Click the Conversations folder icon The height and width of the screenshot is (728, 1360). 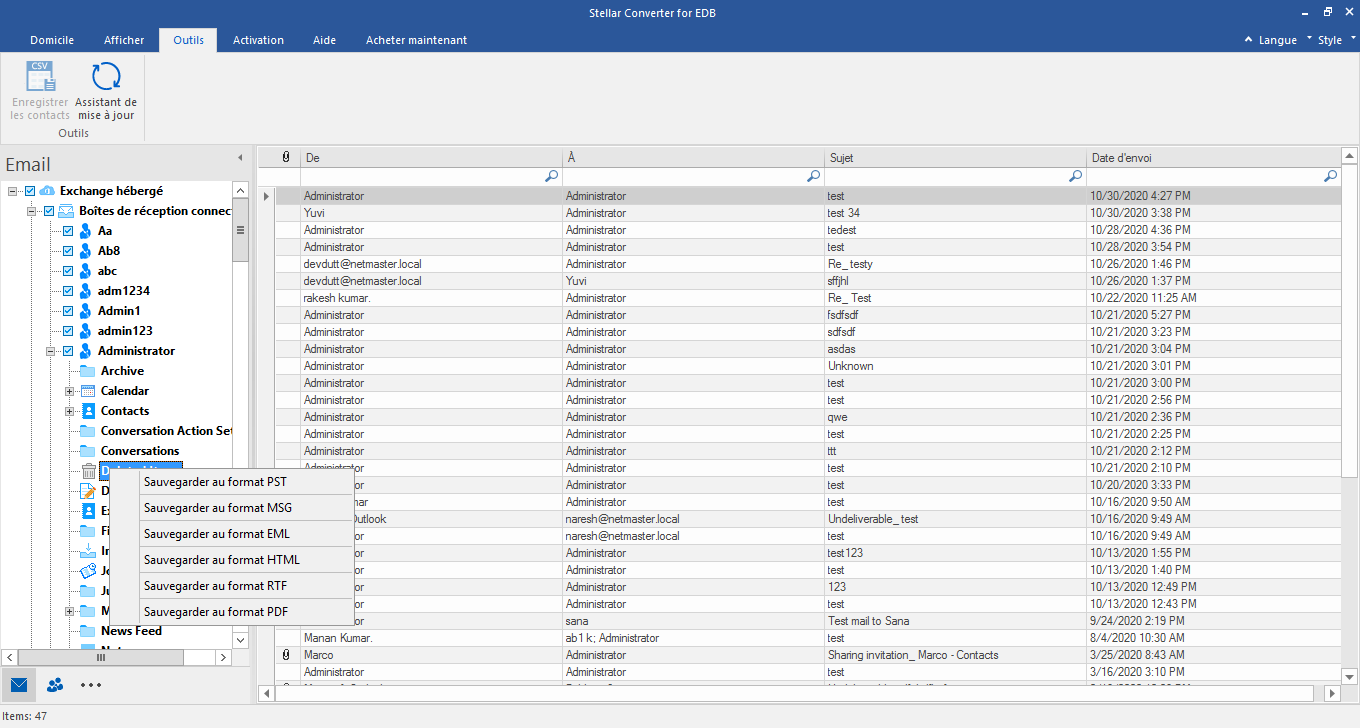click(x=88, y=451)
